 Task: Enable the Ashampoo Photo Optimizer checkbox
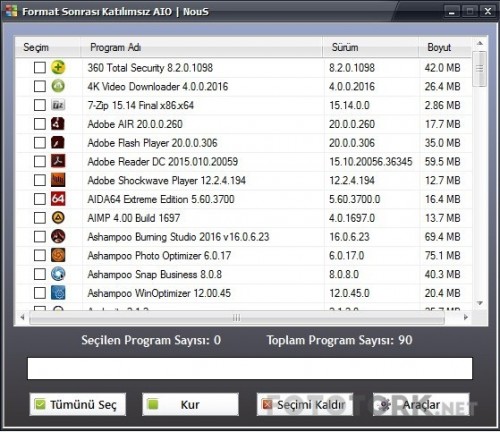coord(40,255)
